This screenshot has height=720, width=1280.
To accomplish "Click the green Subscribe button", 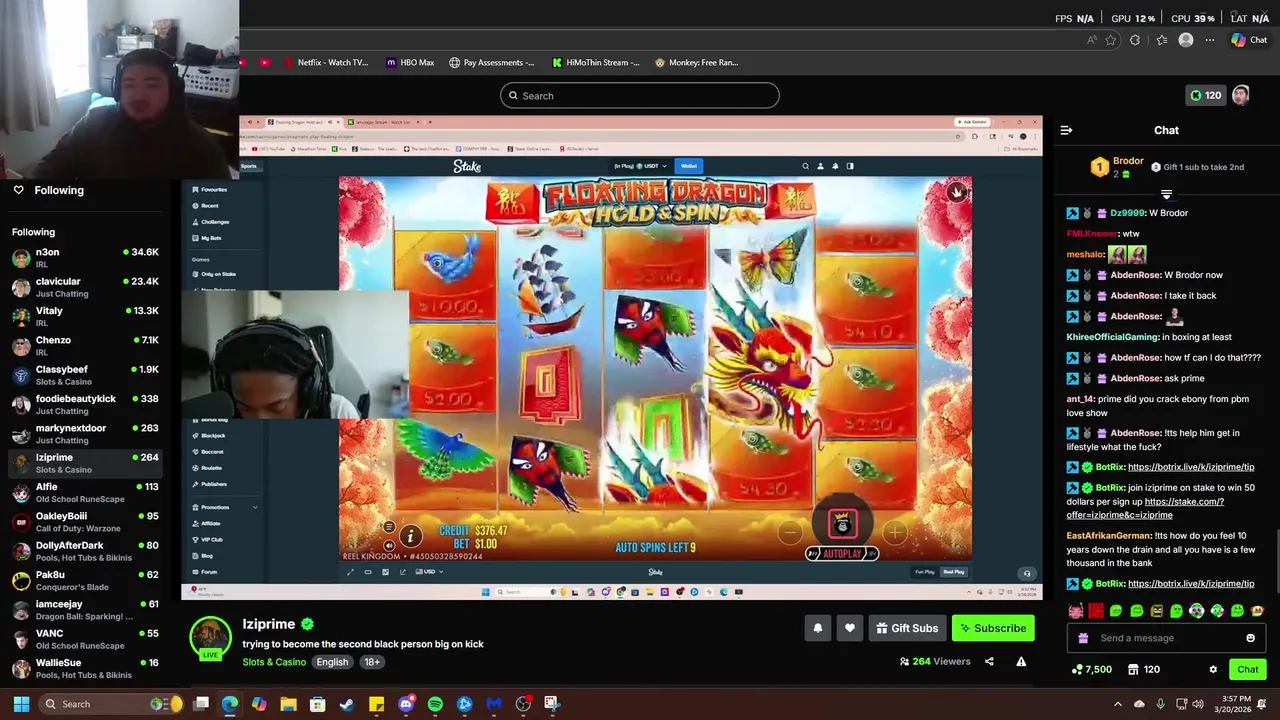I will click(993, 628).
